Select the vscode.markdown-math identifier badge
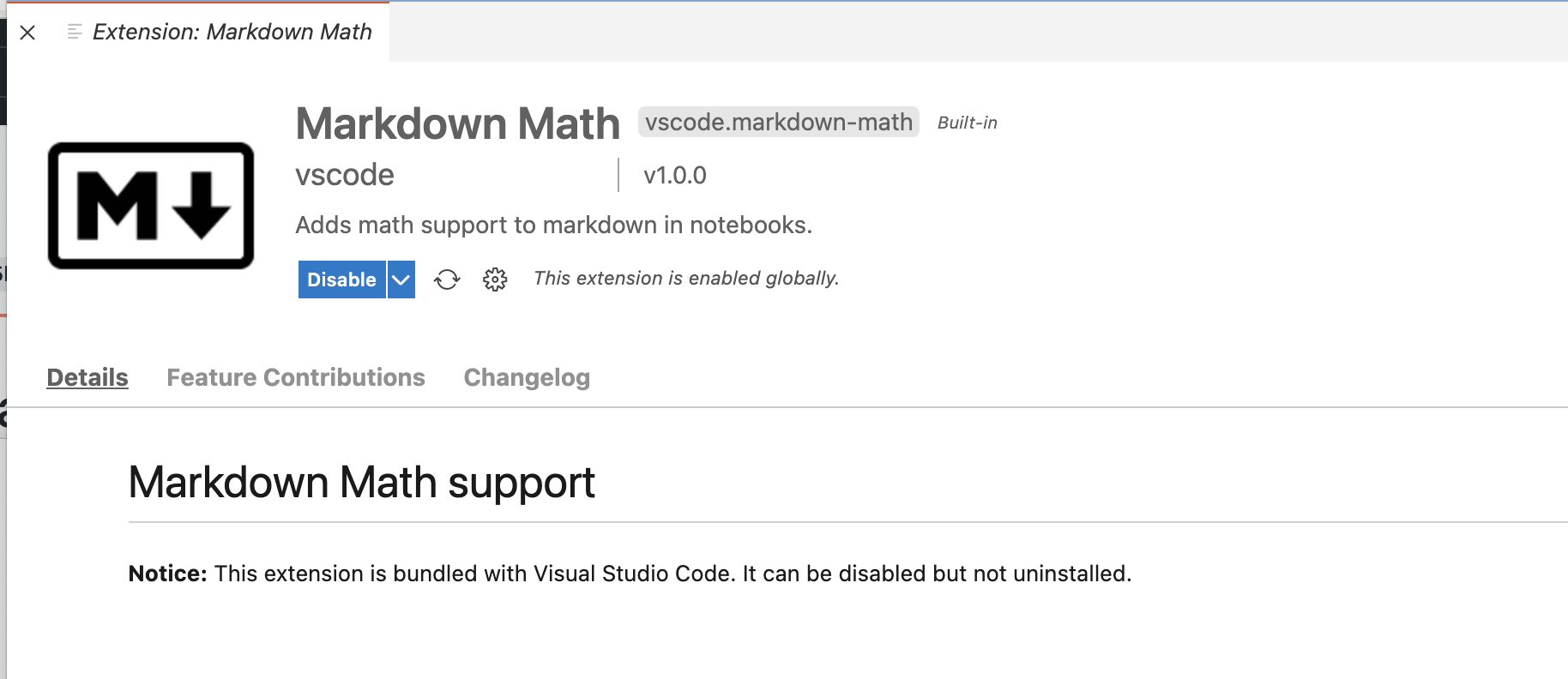 pos(777,122)
